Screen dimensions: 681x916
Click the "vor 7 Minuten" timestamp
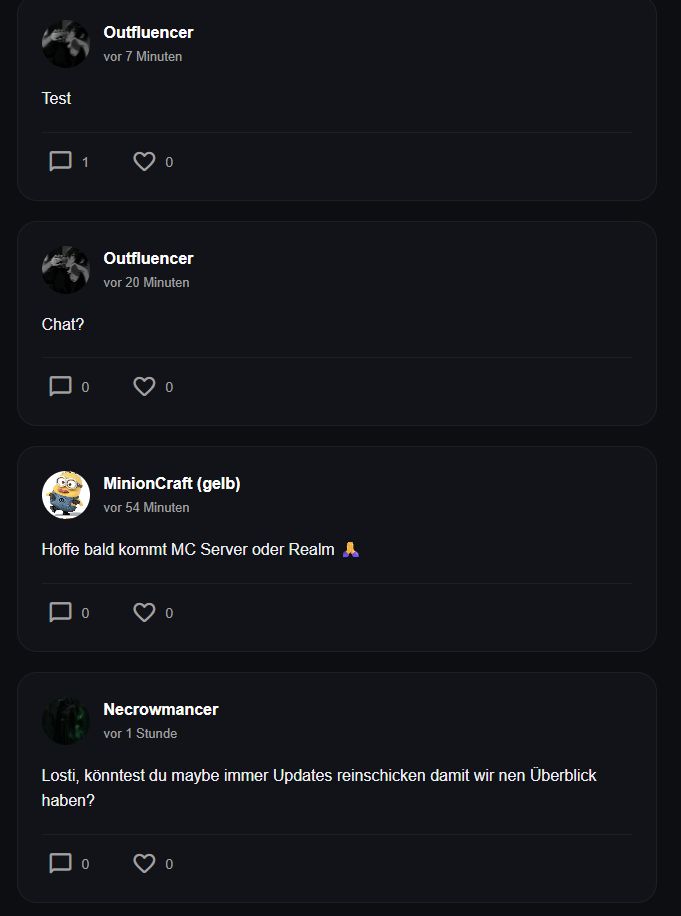pyautogui.click(x=142, y=57)
